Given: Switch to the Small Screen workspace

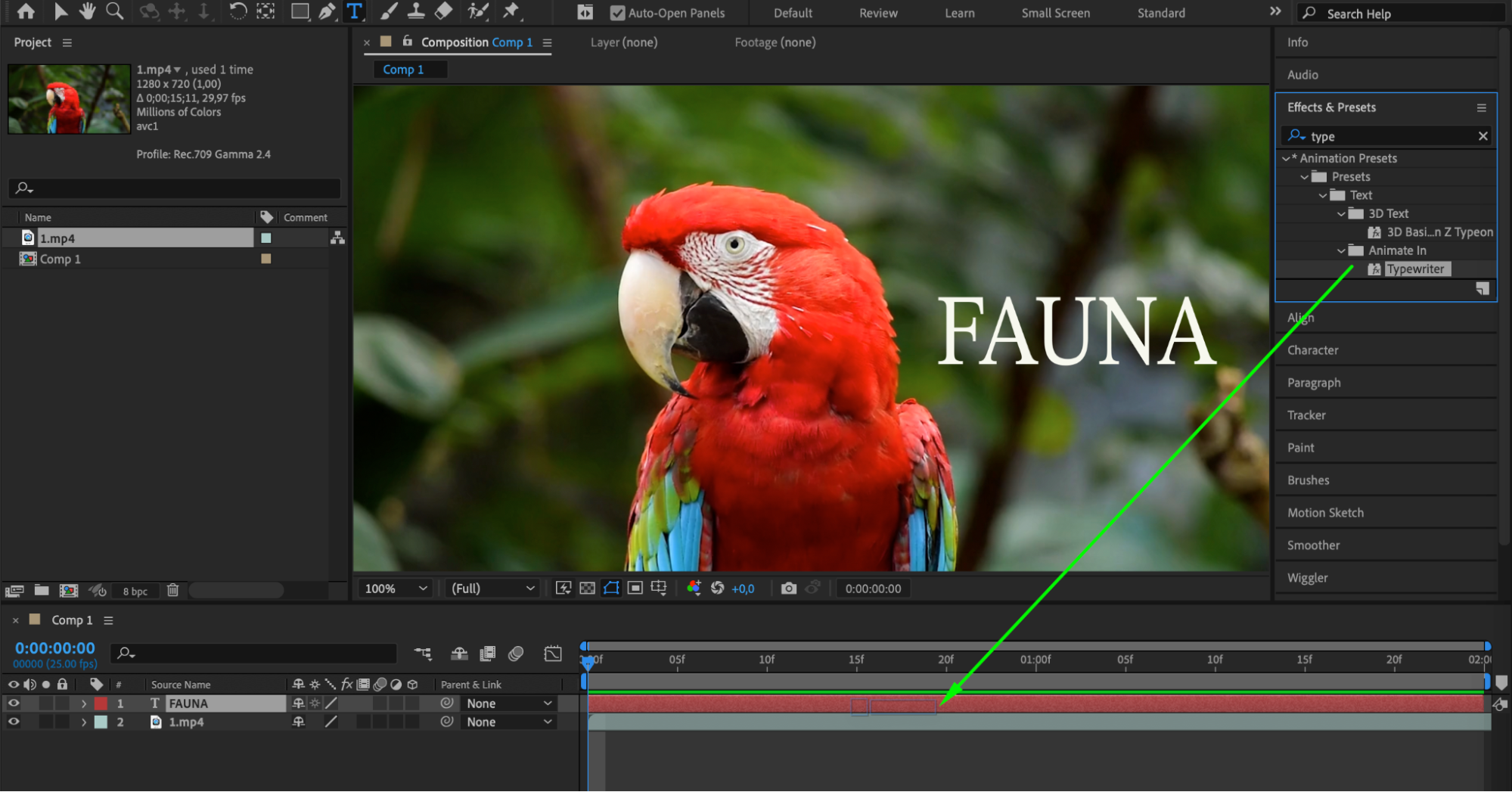Looking at the screenshot, I should pyautogui.click(x=1055, y=13).
